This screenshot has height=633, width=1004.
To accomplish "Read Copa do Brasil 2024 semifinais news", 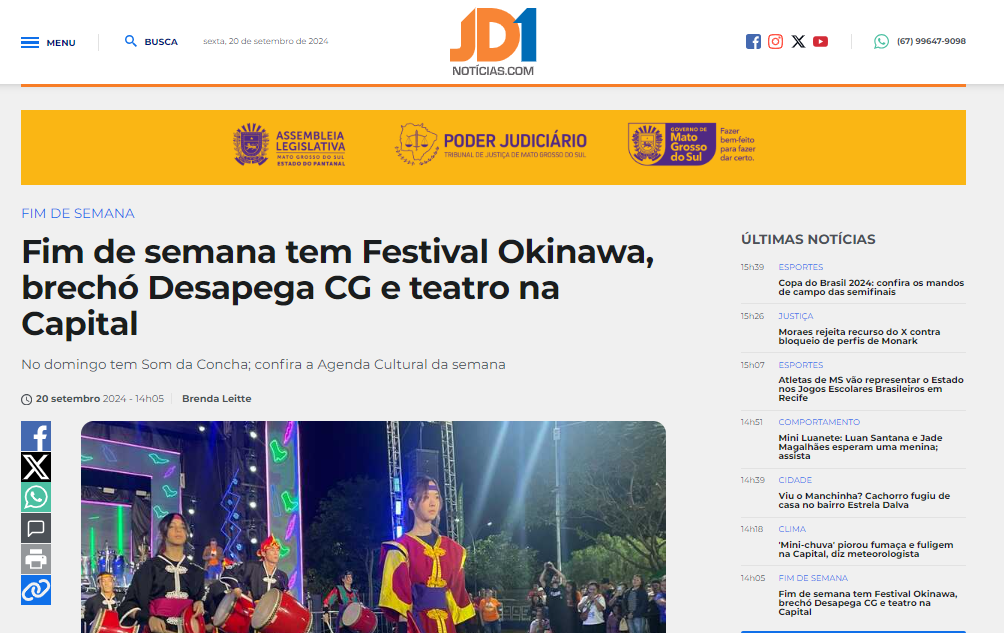I will pyautogui.click(x=871, y=287).
